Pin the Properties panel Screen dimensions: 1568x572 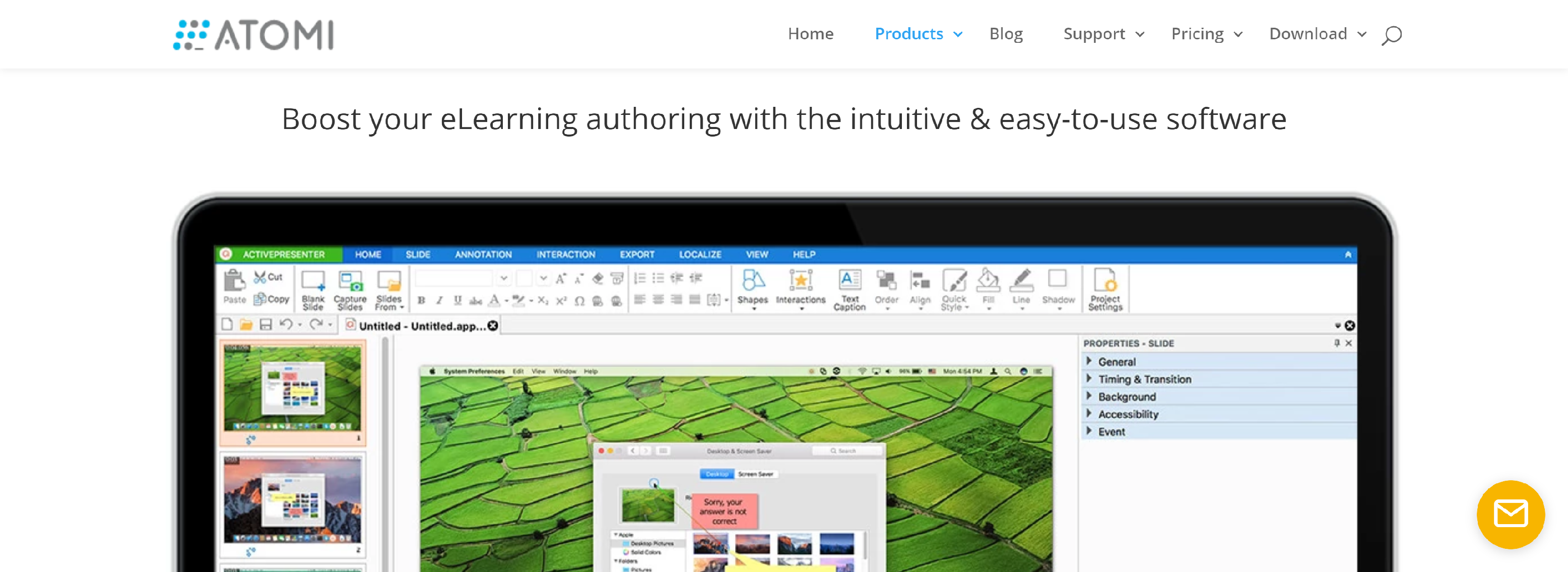click(1337, 343)
